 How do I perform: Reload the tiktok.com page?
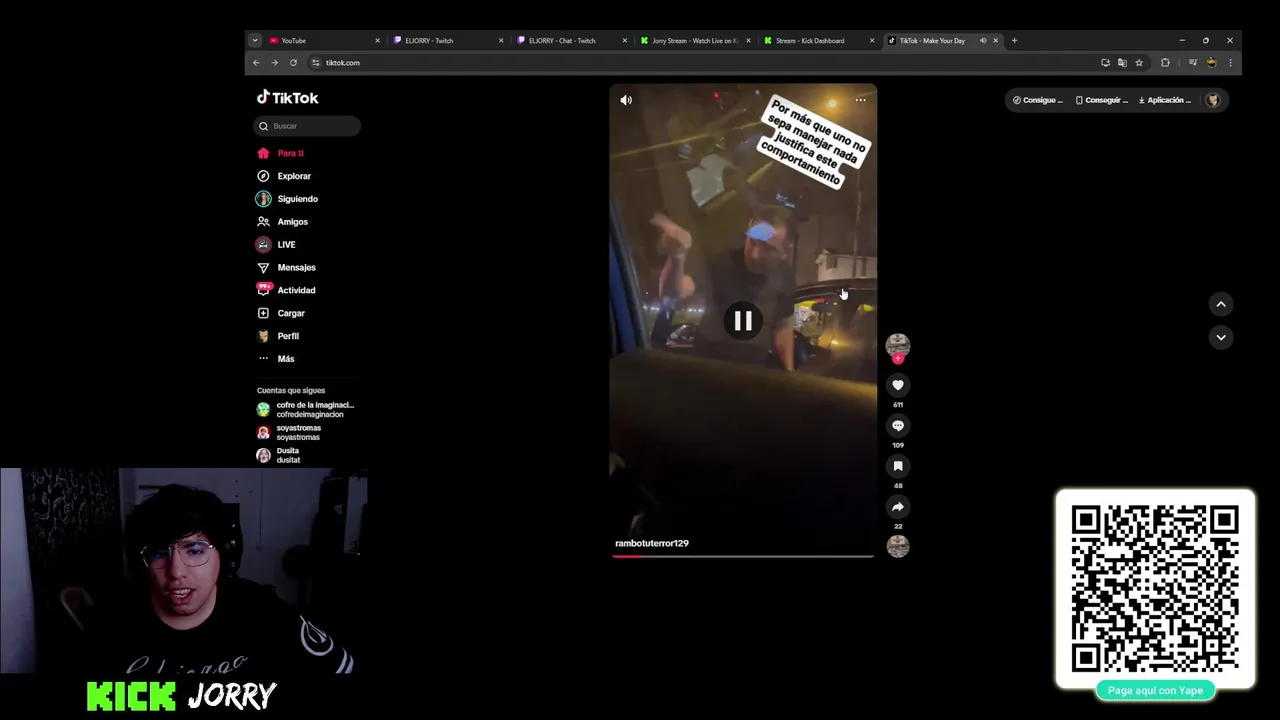tap(293, 63)
